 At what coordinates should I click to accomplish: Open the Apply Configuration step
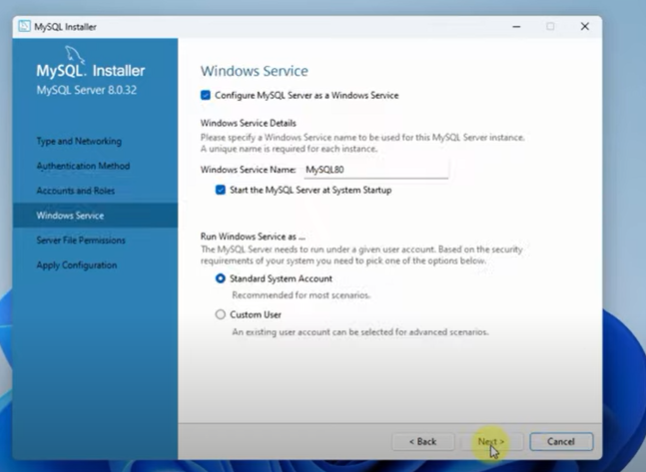pos(77,265)
